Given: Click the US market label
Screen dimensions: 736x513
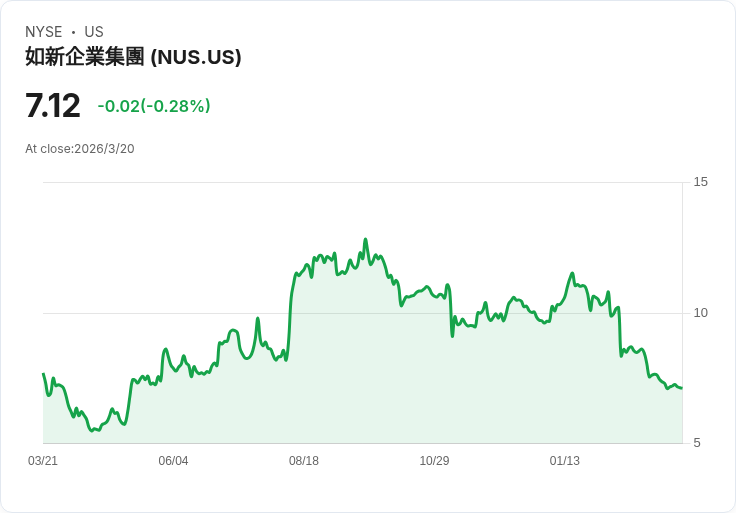Looking at the screenshot, I should pos(94,31).
